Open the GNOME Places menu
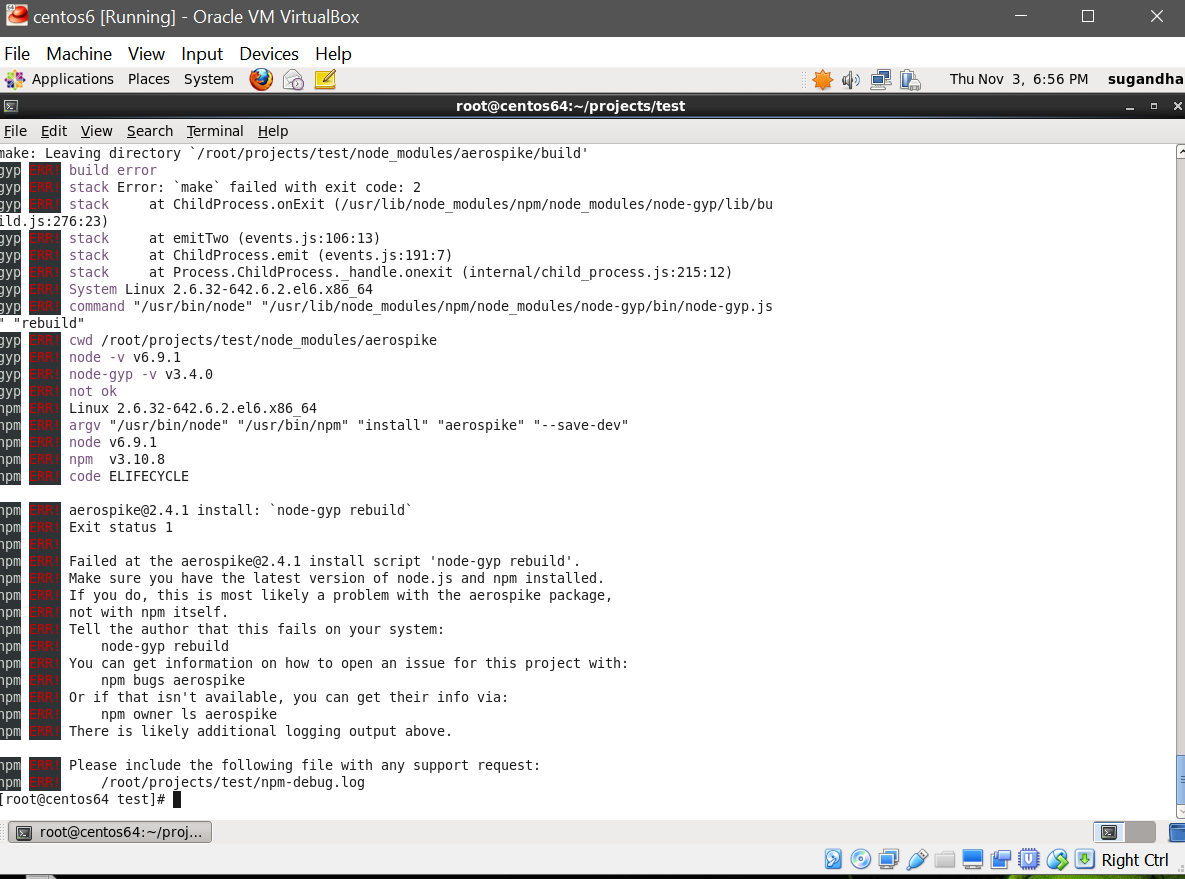This screenshot has width=1185, height=879. point(148,79)
